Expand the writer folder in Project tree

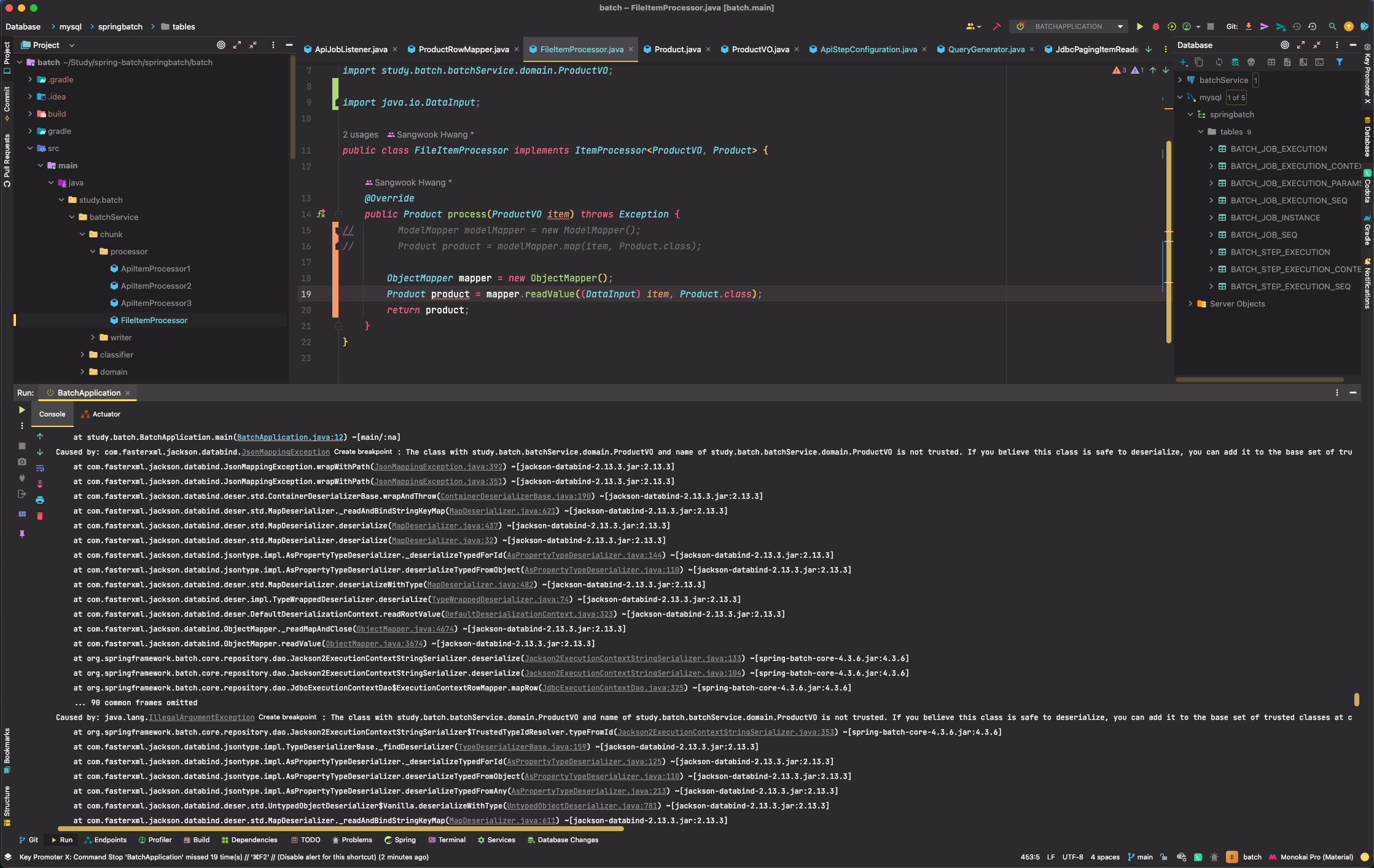pos(93,337)
